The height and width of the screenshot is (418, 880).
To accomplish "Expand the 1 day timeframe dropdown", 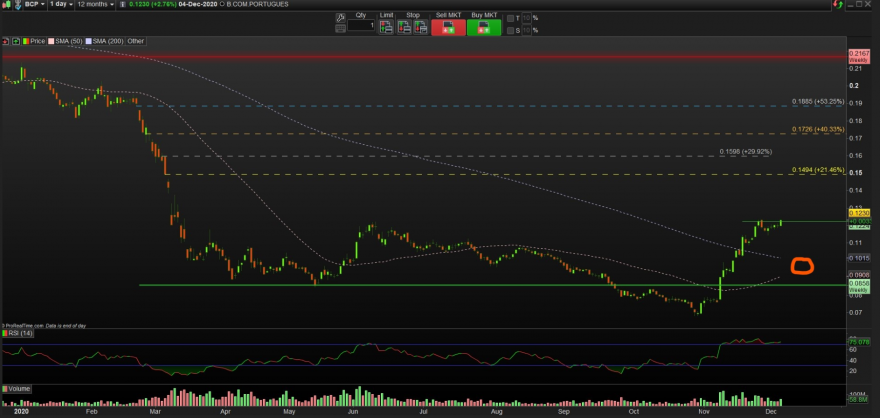I will click(x=61, y=4).
